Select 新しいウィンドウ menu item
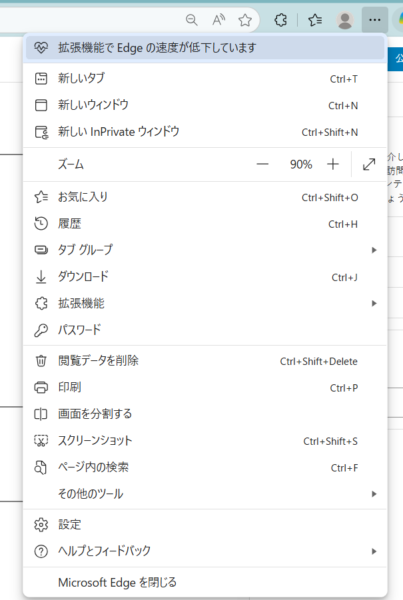Viewport: 403px width, 600px height. [205, 105]
